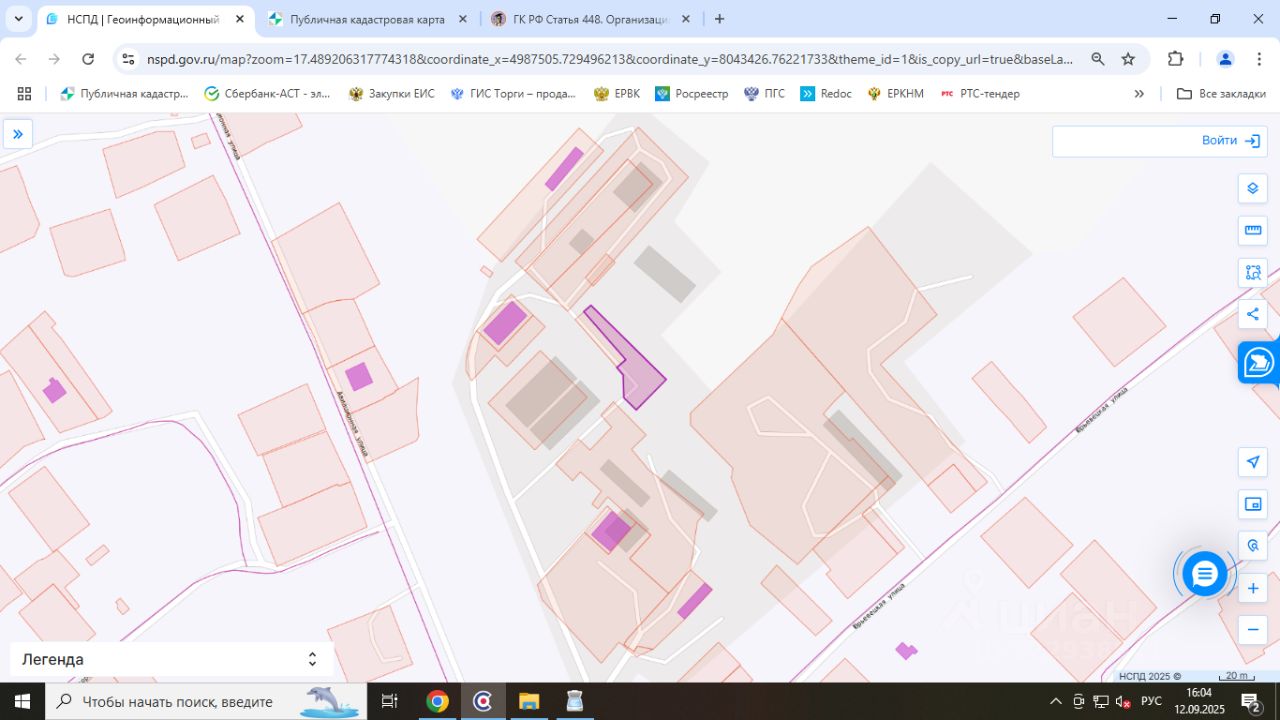Open the blue map assistant widget
Viewport: 1280px width, 720px height.
tap(1259, 362)
